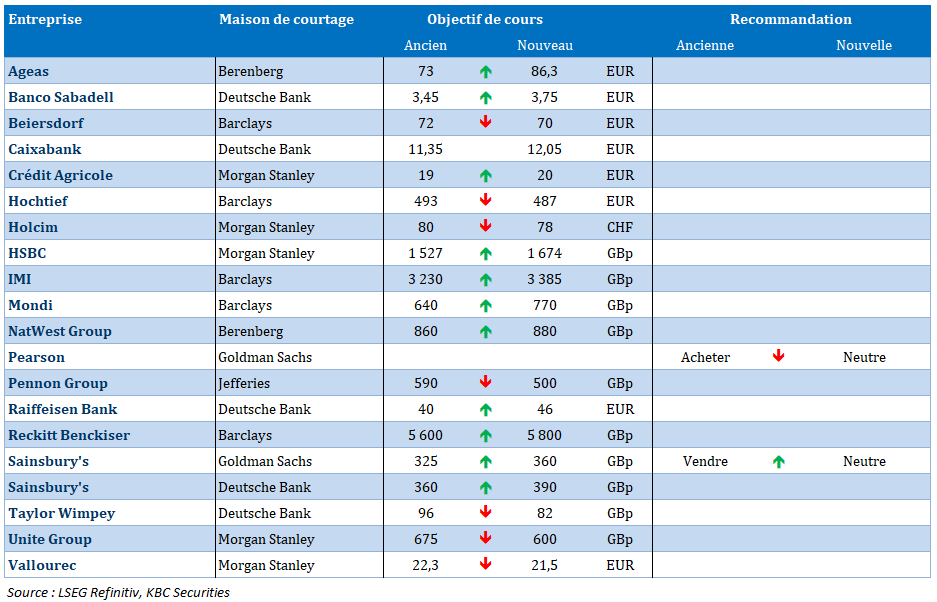The height and width of the screenshot is (602, 937).
Task: Select the Banco Sabadell company name
Action: point(60,97)
